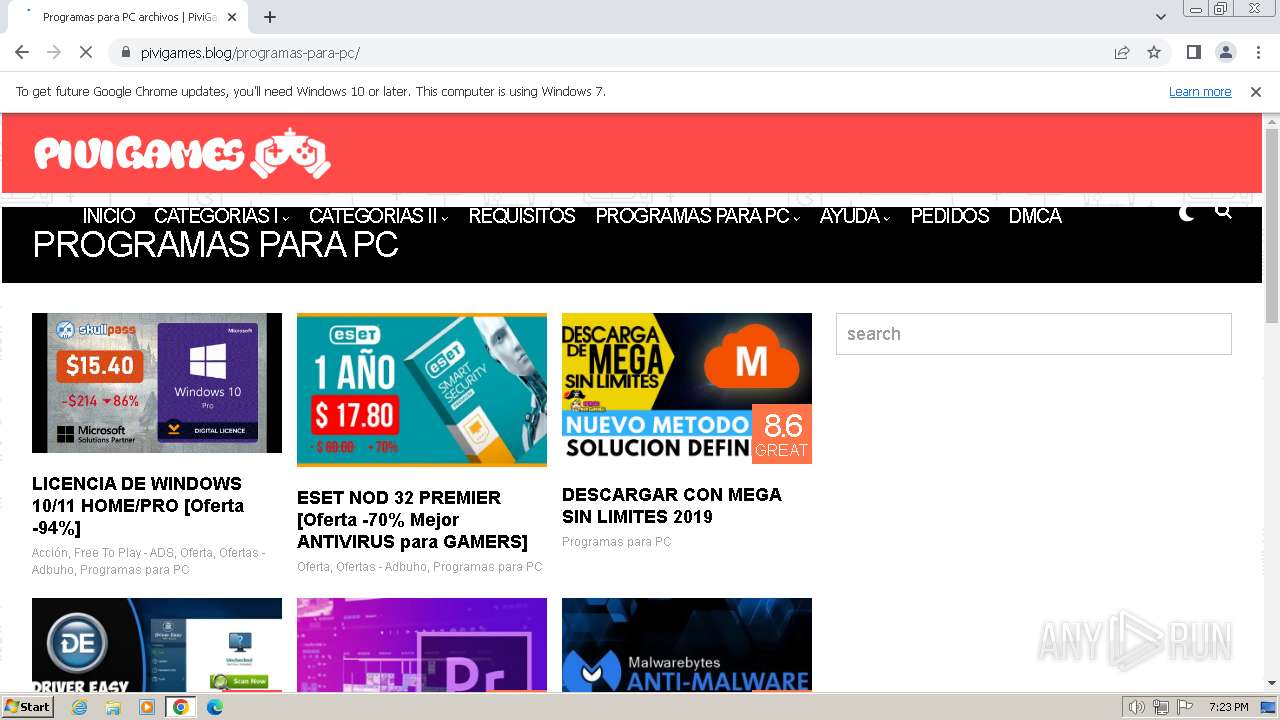Open ESET Smart Security thumbnail
Image resolution: width=1280 pixels, height=720 pixels.
click(422, 390)
